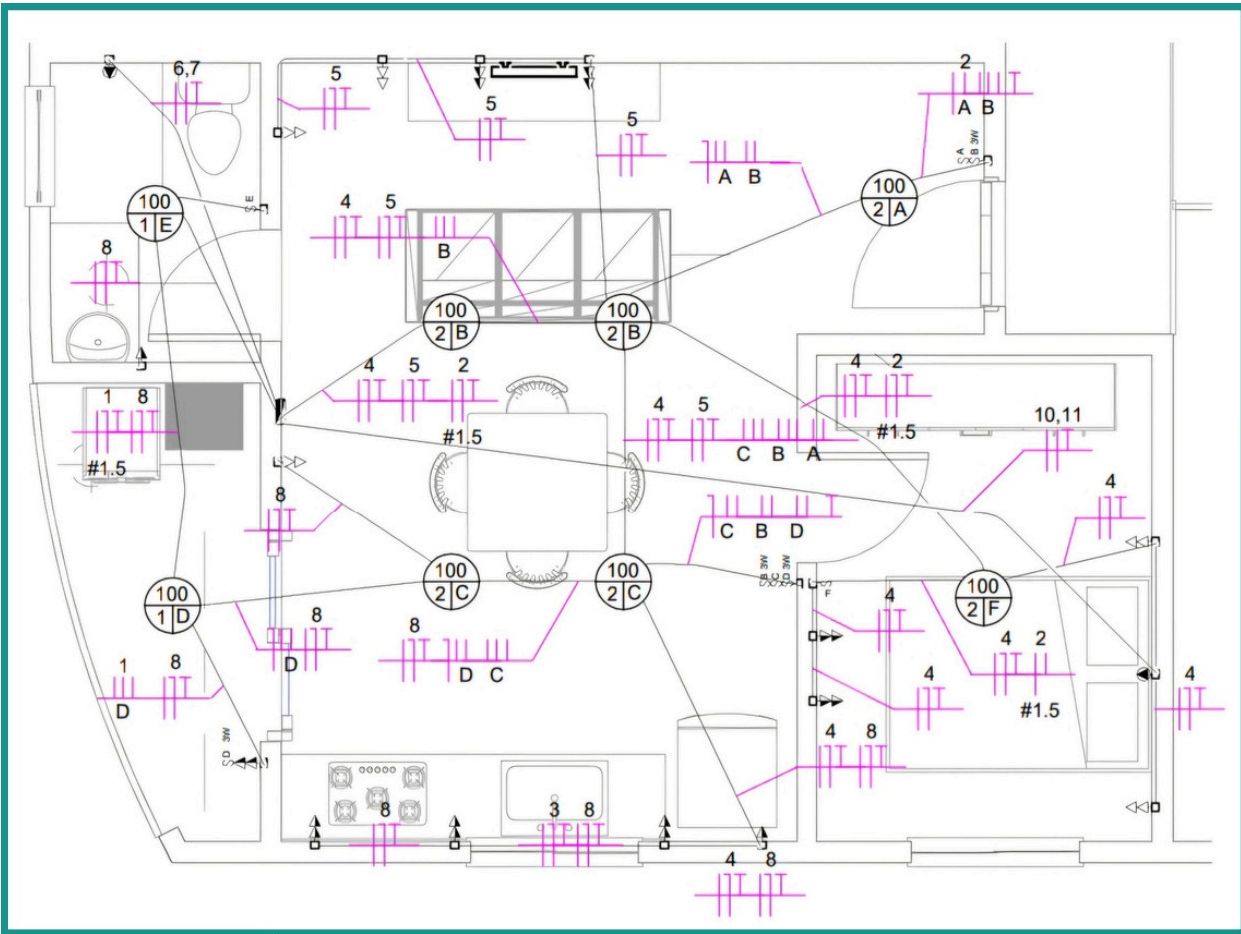Click the refrigerator outline in kitchen
This screenshot has height=934, width=1241.
(727, 772)
